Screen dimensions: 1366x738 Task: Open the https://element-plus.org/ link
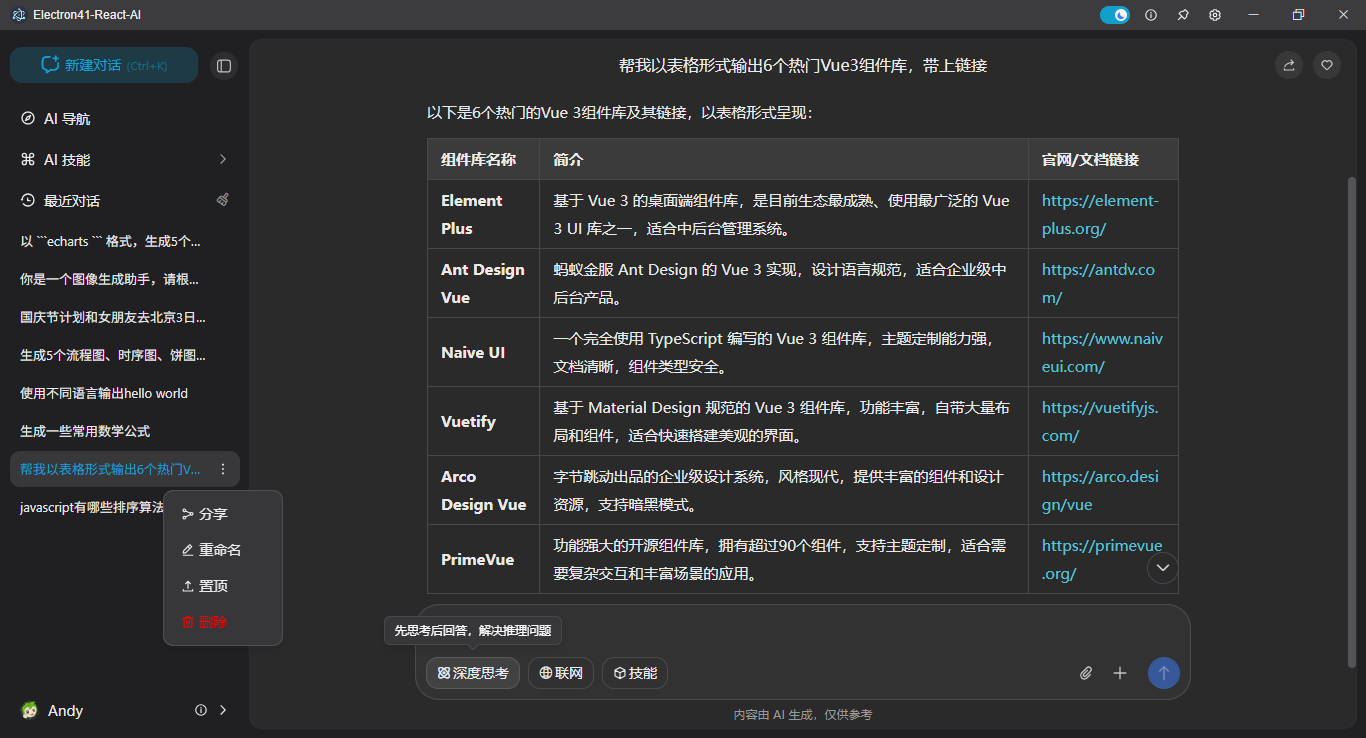(x=1100, y=214)
